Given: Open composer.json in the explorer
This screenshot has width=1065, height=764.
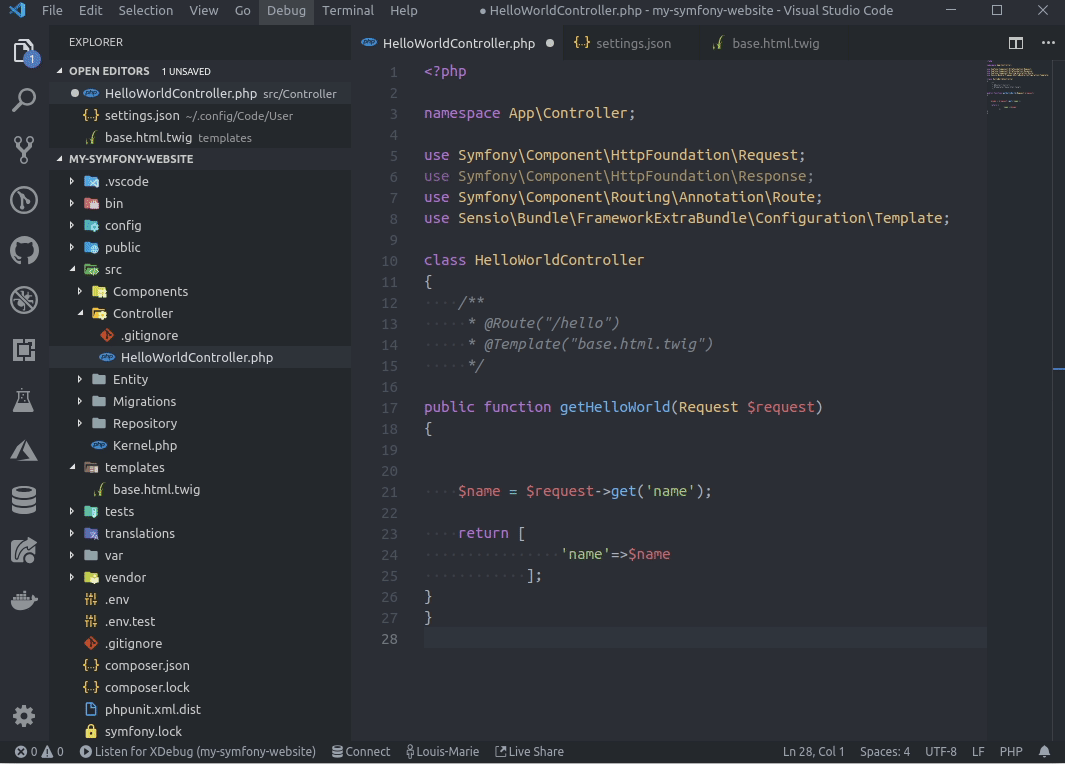Looking at the screenshot, I should [200, 666].
